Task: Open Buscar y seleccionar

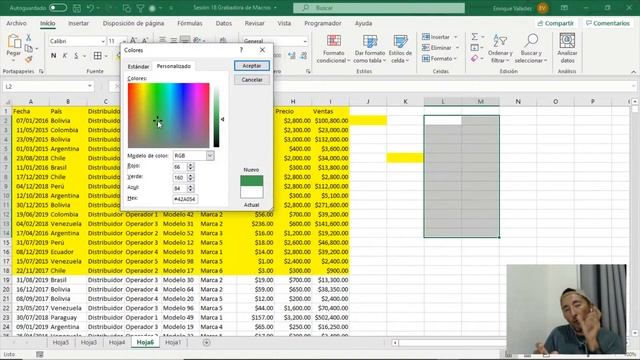Action: [x=531, y=49]
